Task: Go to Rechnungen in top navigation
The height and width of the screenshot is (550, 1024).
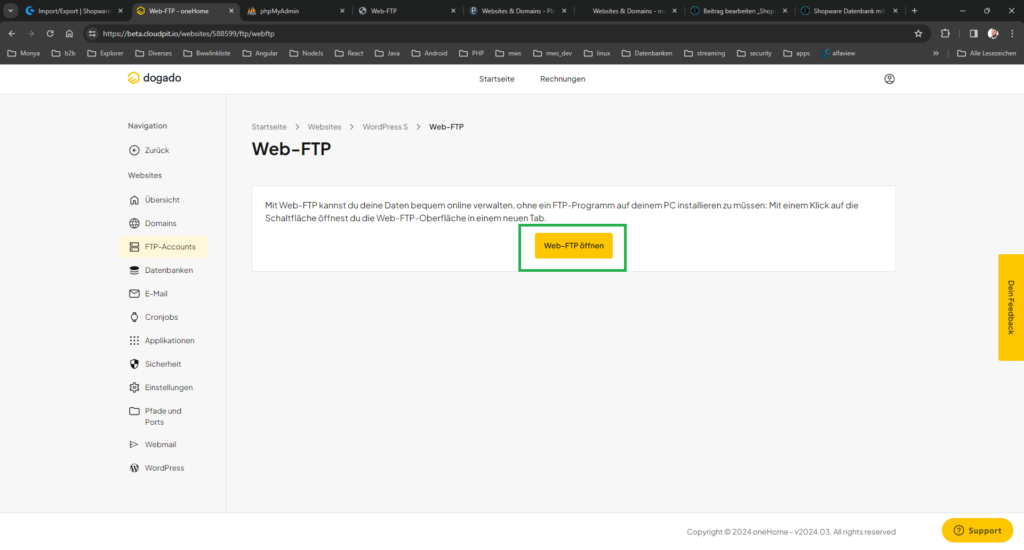Action: (x=562, y=79)
